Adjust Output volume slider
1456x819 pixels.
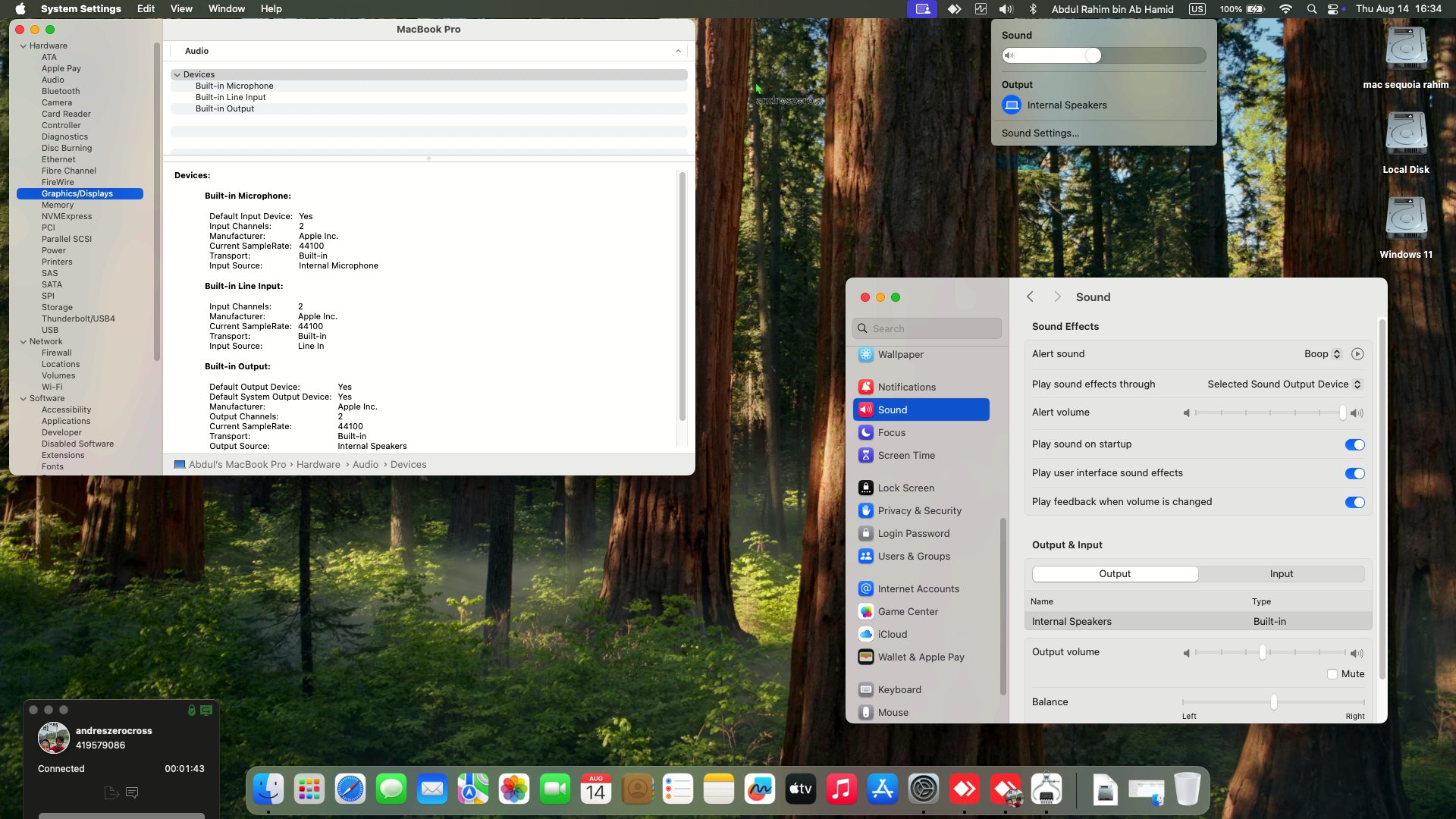1271,653
